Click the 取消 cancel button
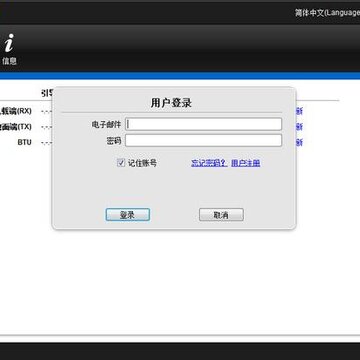The height and width of the screenshot is (360, 360). click(221, 215)
